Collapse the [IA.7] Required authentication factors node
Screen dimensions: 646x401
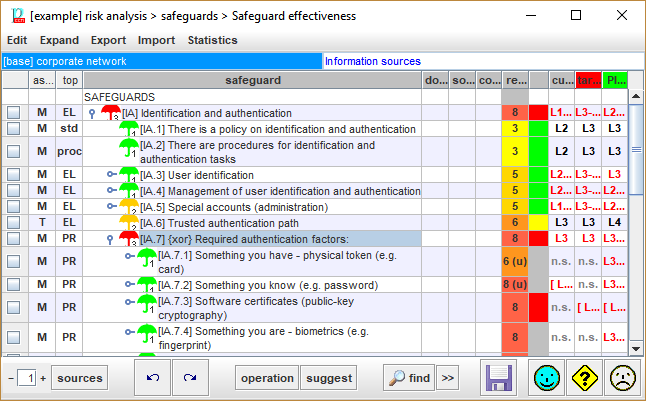click(111, 239)
